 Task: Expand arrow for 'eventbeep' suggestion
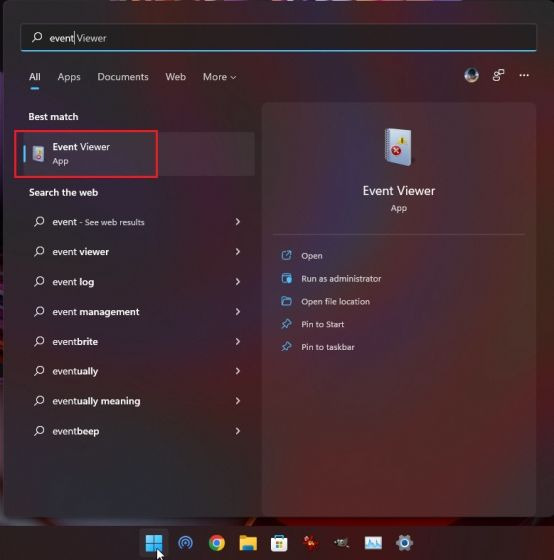click(238, 431)
